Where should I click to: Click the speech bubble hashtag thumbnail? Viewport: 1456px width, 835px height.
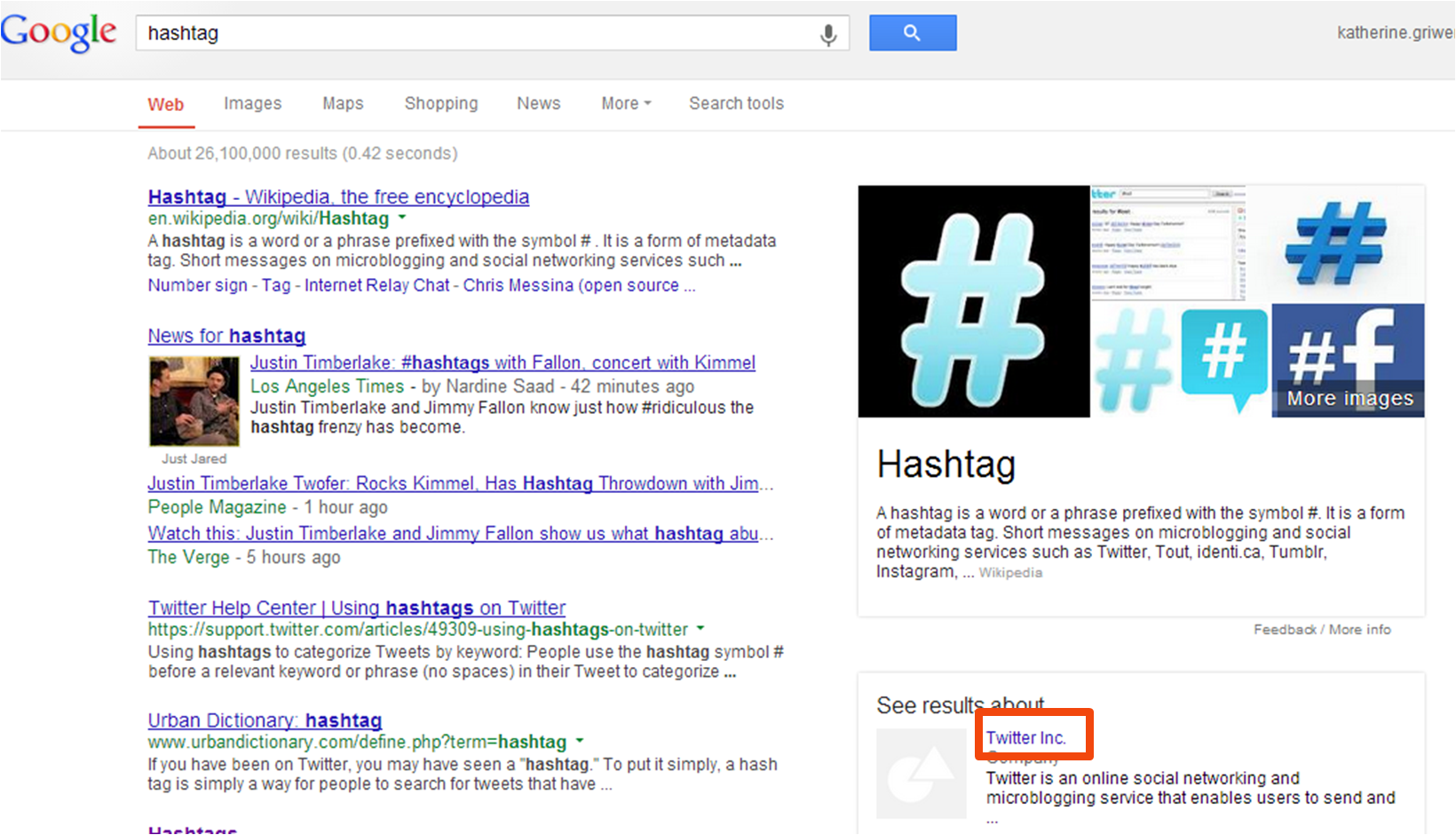tap(1225, 361)
